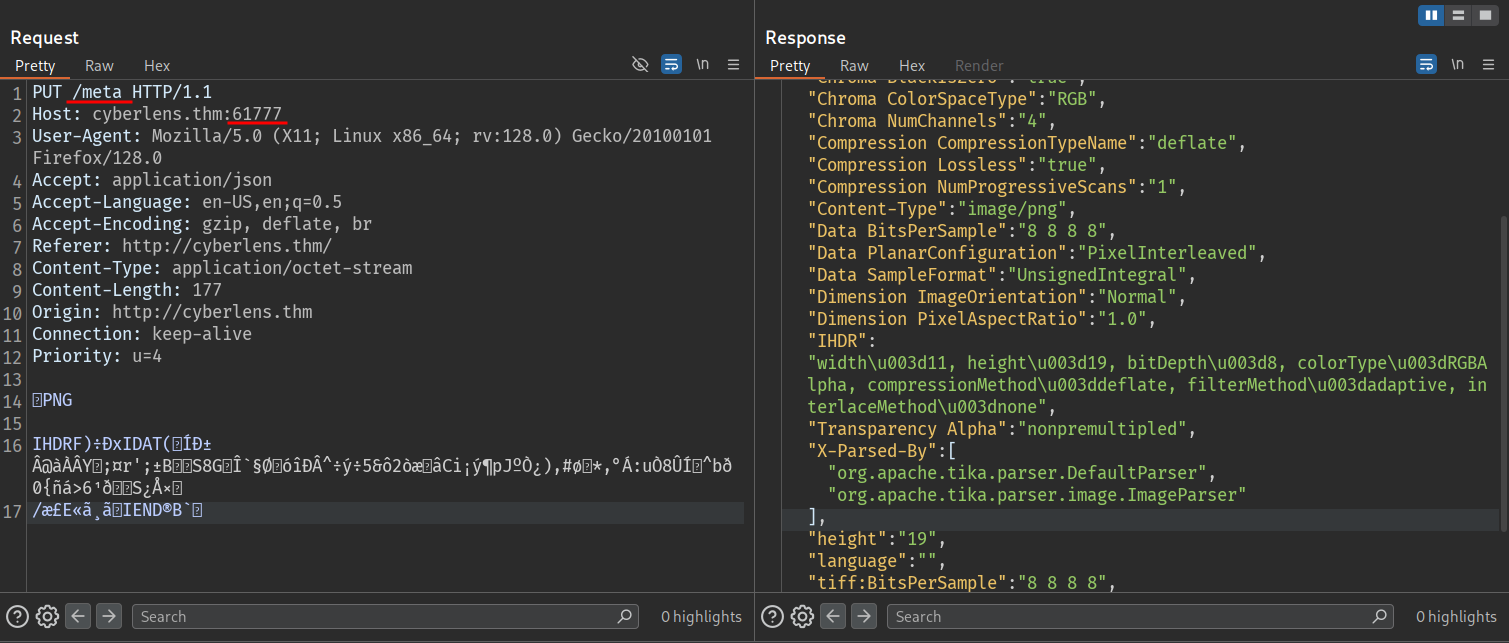Go to next match in Request search
The height and width of the screenshot is (643, 1509).
(108, 616)
